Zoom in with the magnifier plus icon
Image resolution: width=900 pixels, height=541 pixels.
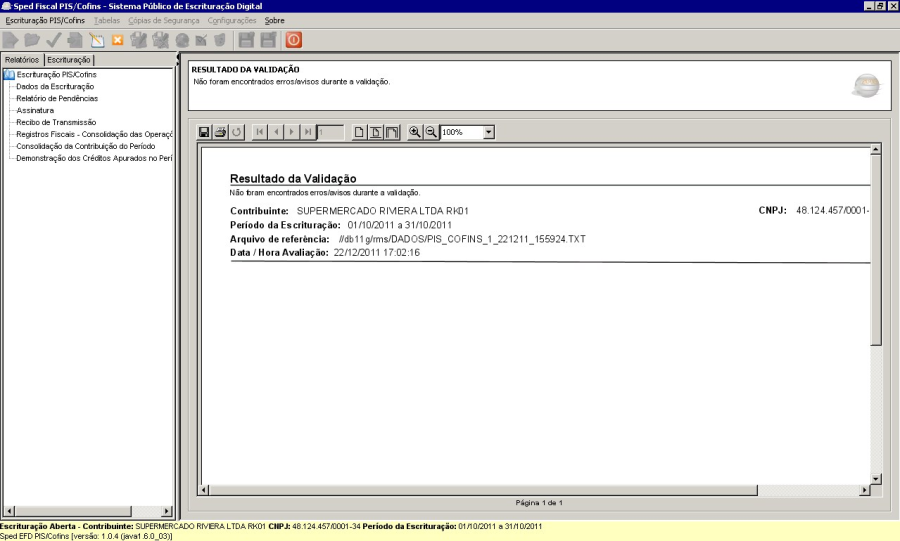click(x=414, y=133)
